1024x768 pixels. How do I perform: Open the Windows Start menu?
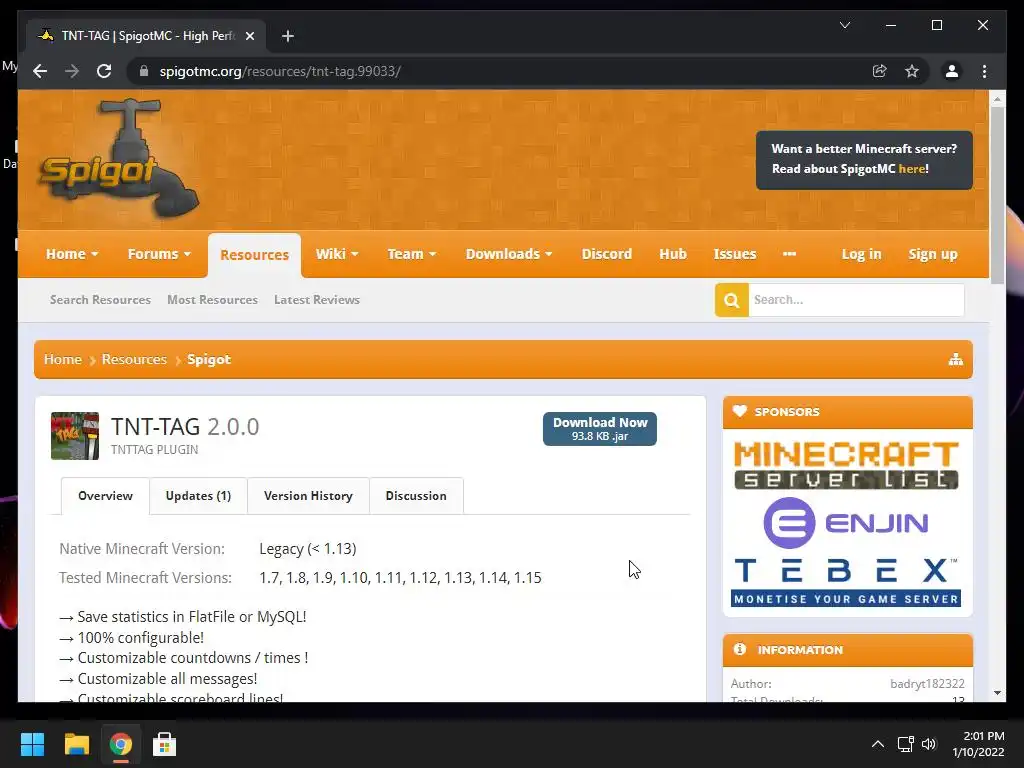click(x=32, y=744)
